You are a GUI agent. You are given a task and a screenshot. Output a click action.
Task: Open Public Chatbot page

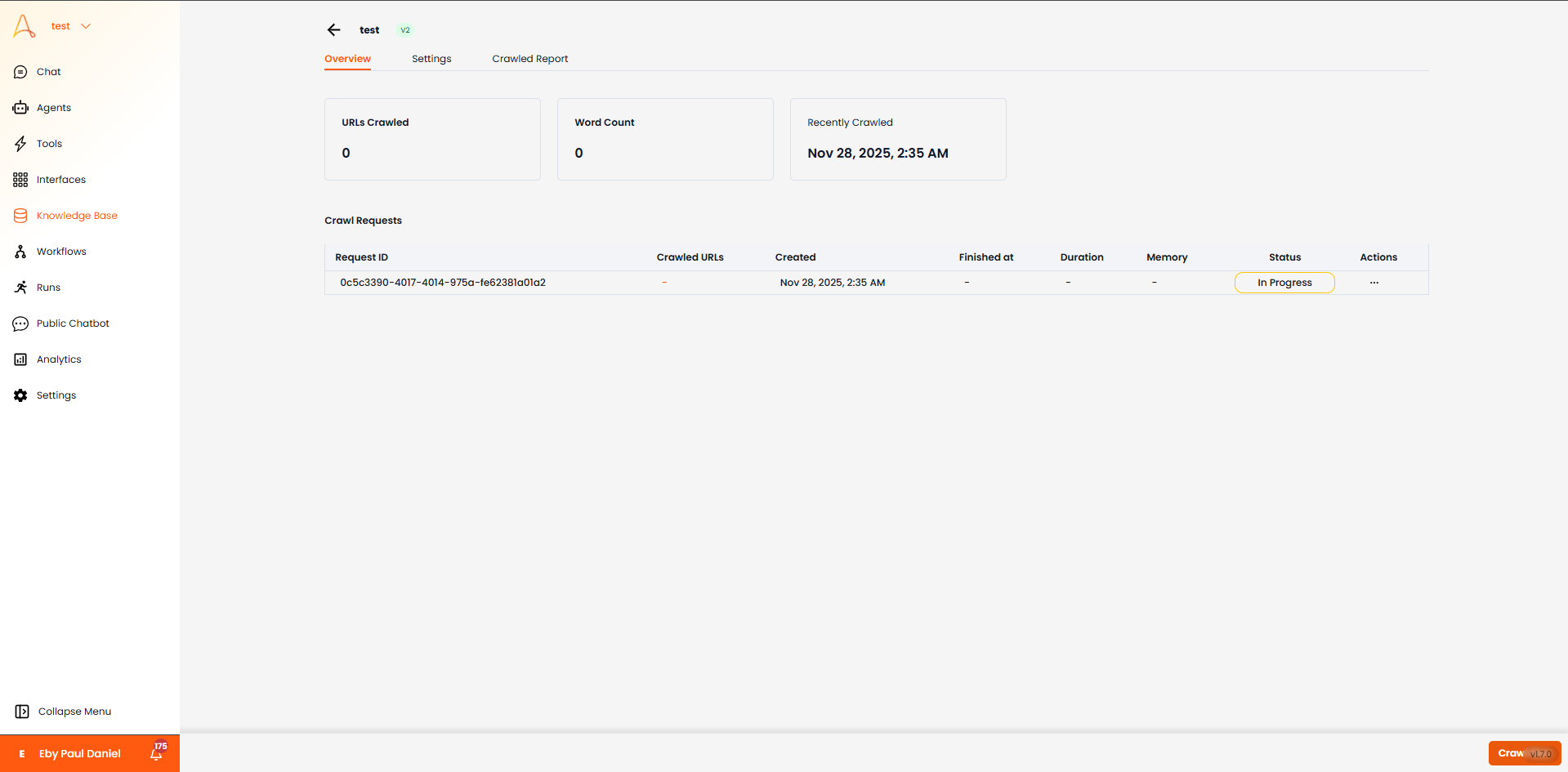click(x=73, y=324)
